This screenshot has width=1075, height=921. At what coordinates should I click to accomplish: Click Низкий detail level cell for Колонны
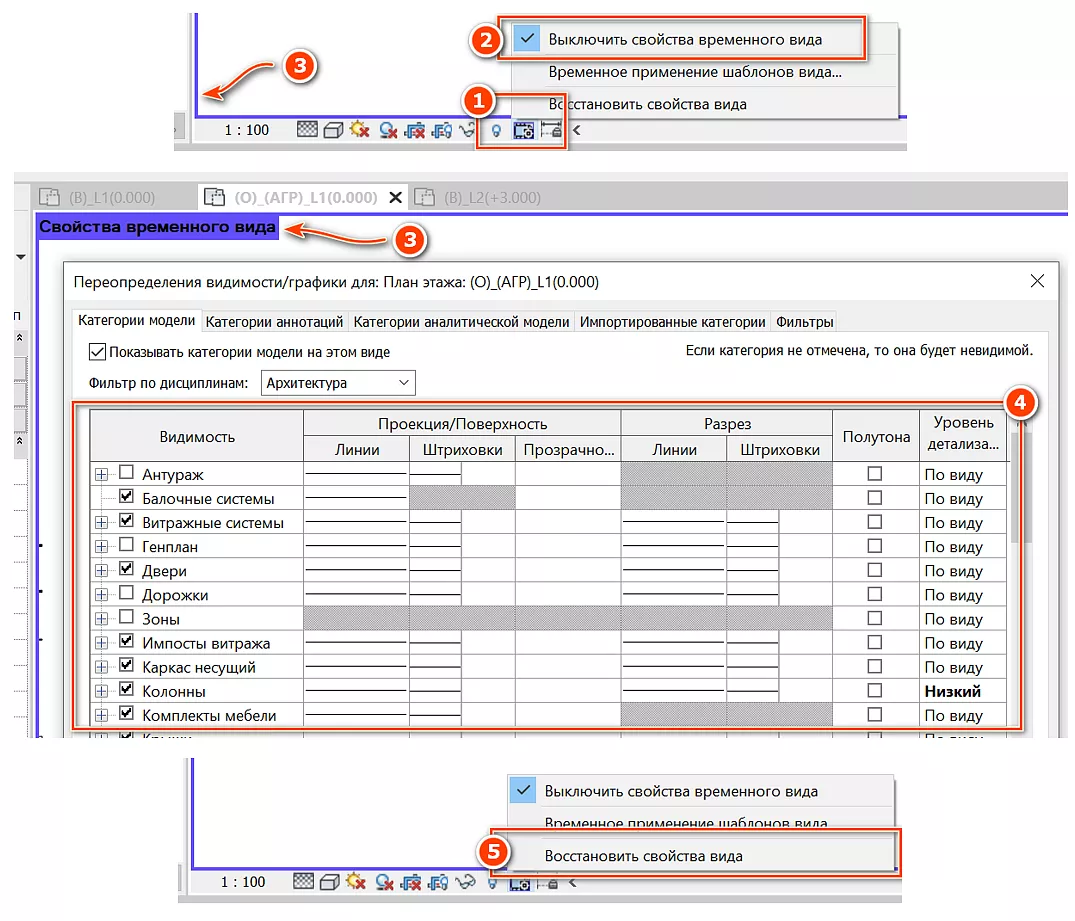pos(952,691)
